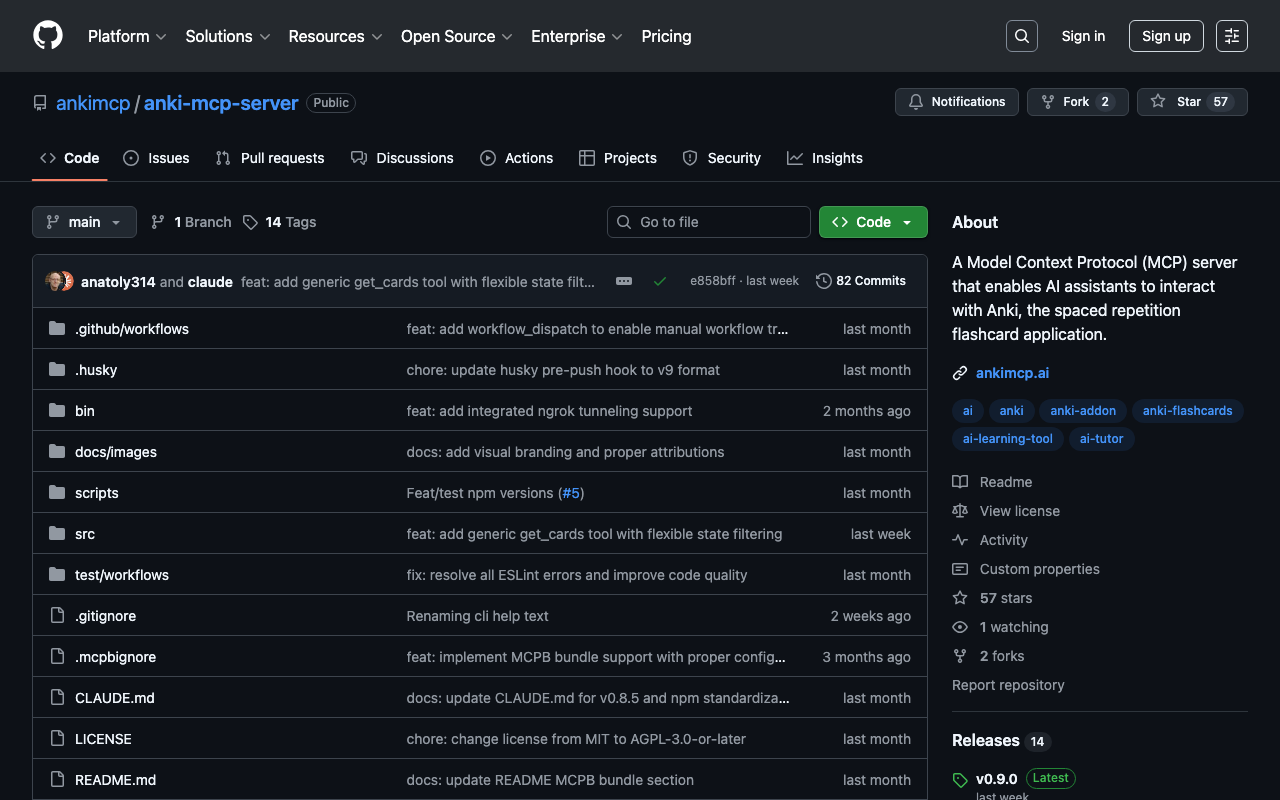Open the search magnifier icon
The height and width of the screenshot is (800, 1280).
coord(1021,36)
